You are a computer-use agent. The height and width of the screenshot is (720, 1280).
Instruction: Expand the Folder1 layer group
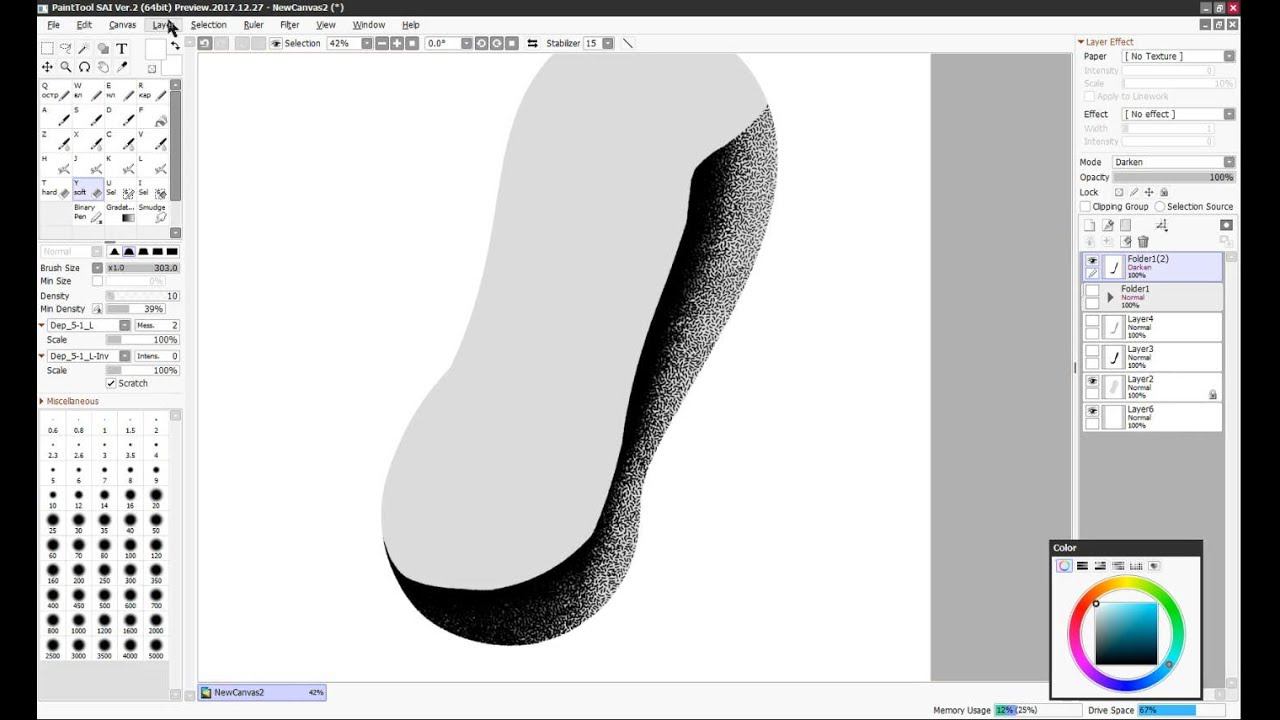pyautogui.click(x=1110, y=297)
